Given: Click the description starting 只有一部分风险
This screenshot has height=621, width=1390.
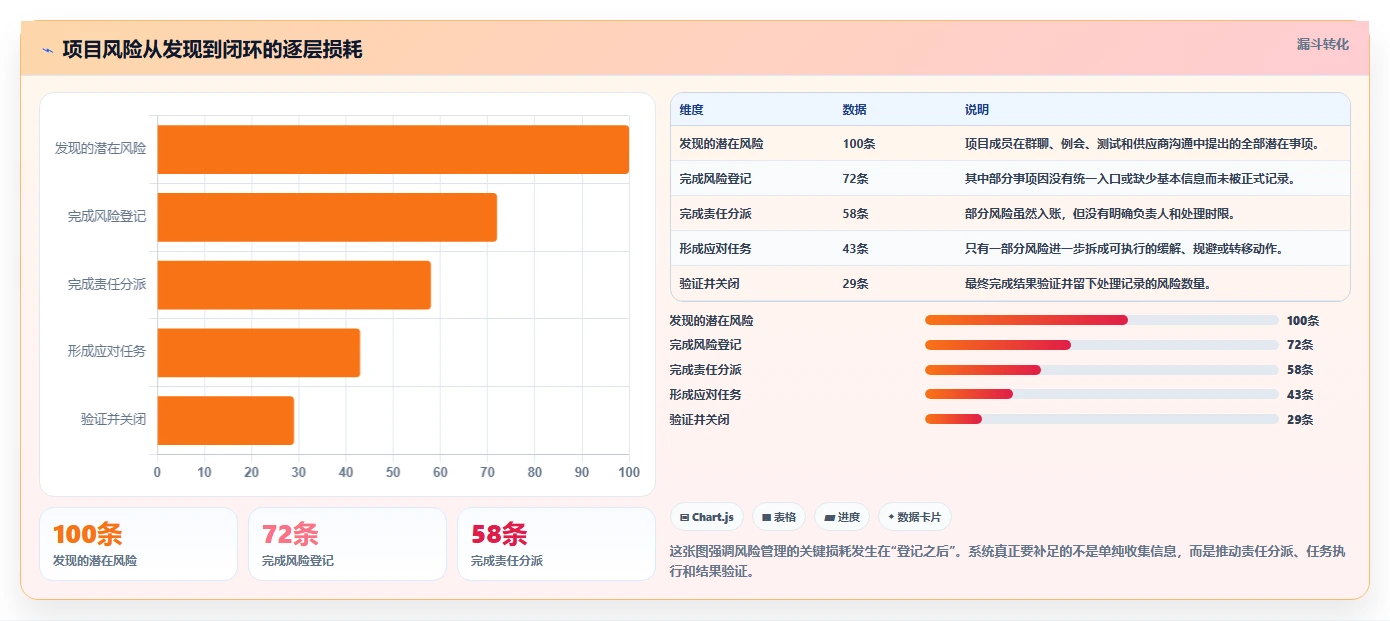Looking at the screenshot, I should 1124,249.
